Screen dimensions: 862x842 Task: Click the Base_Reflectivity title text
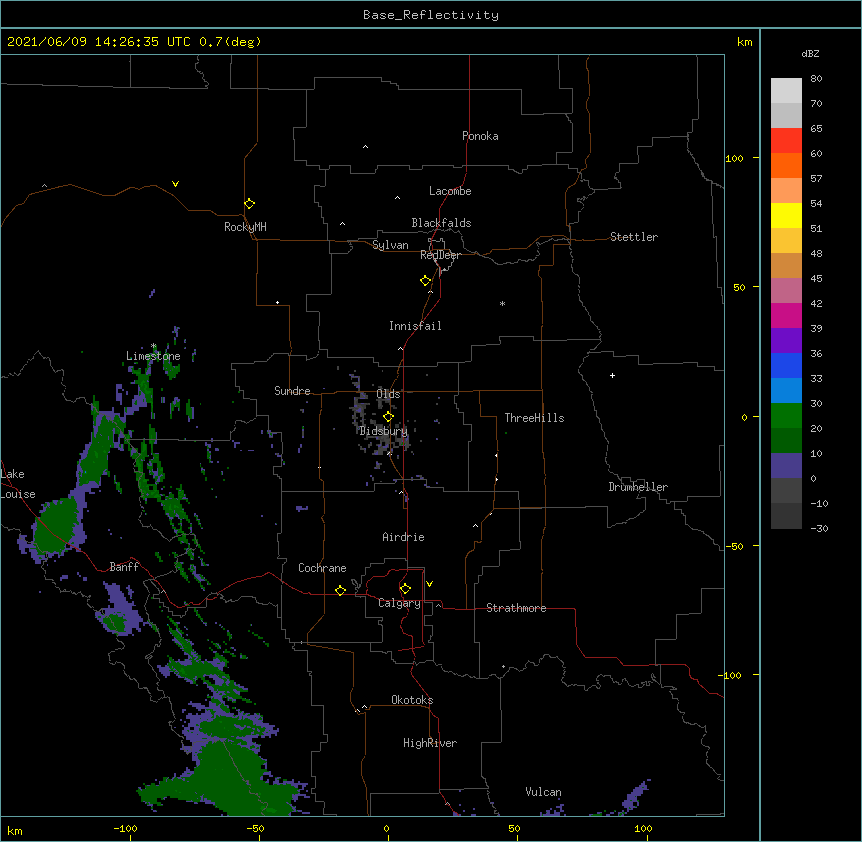[431, 15]
